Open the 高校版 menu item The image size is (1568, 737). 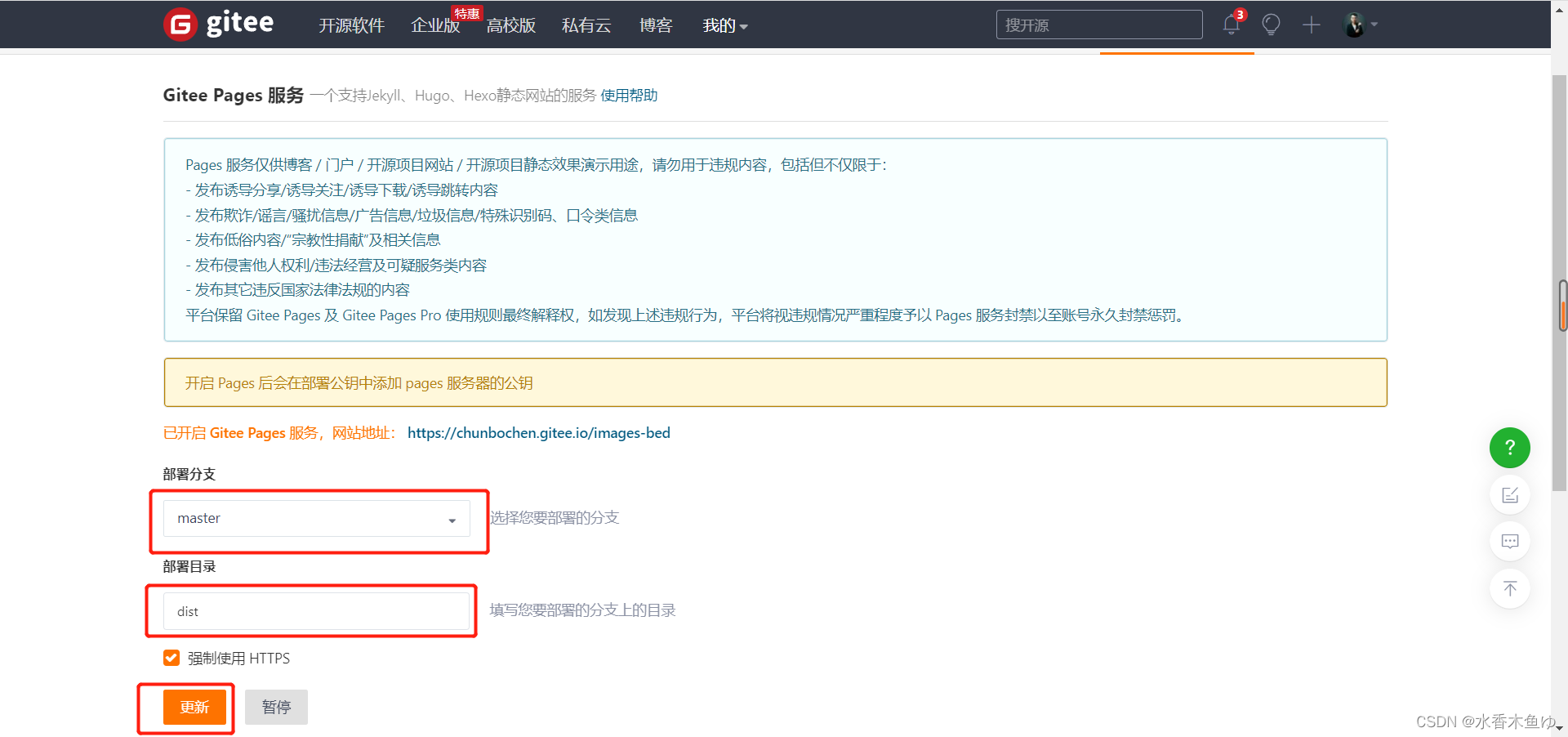(x=511, y=25)
